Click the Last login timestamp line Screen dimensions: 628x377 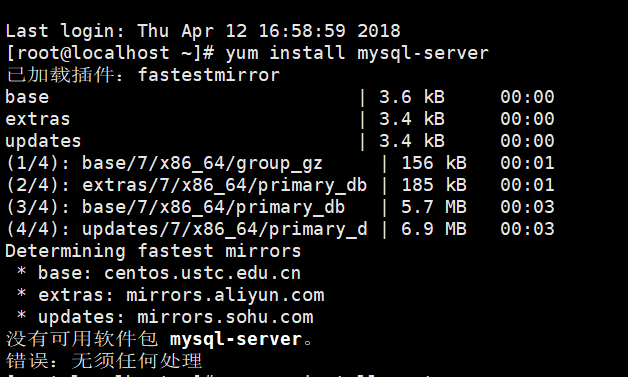click(203, 31)
